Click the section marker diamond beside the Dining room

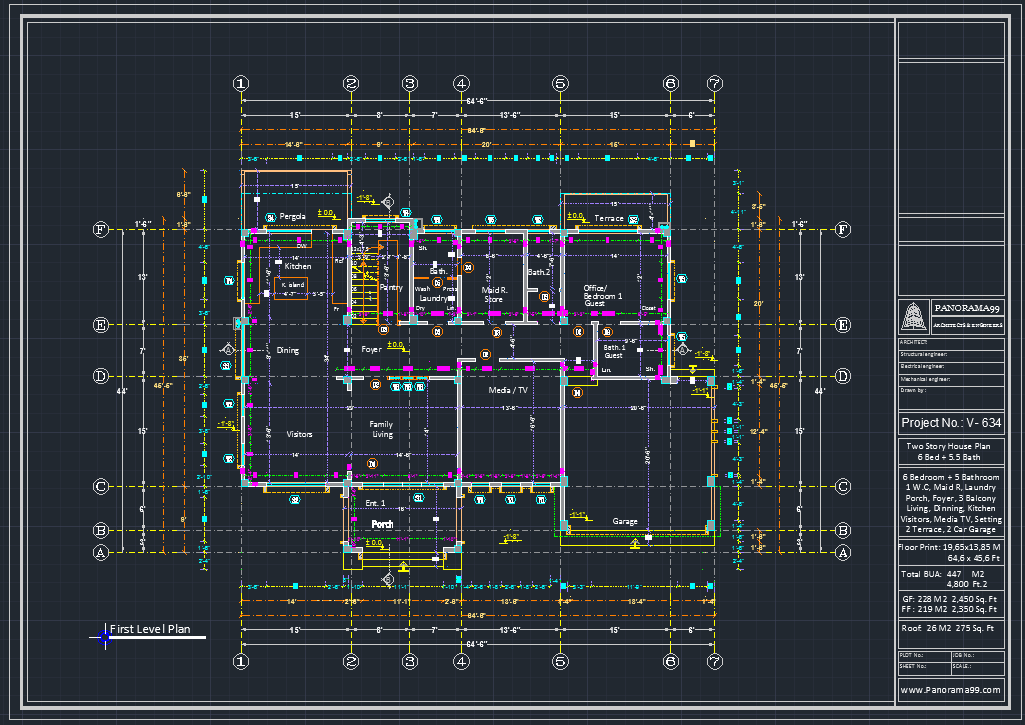pyautogui.click(x=227, y=350)
